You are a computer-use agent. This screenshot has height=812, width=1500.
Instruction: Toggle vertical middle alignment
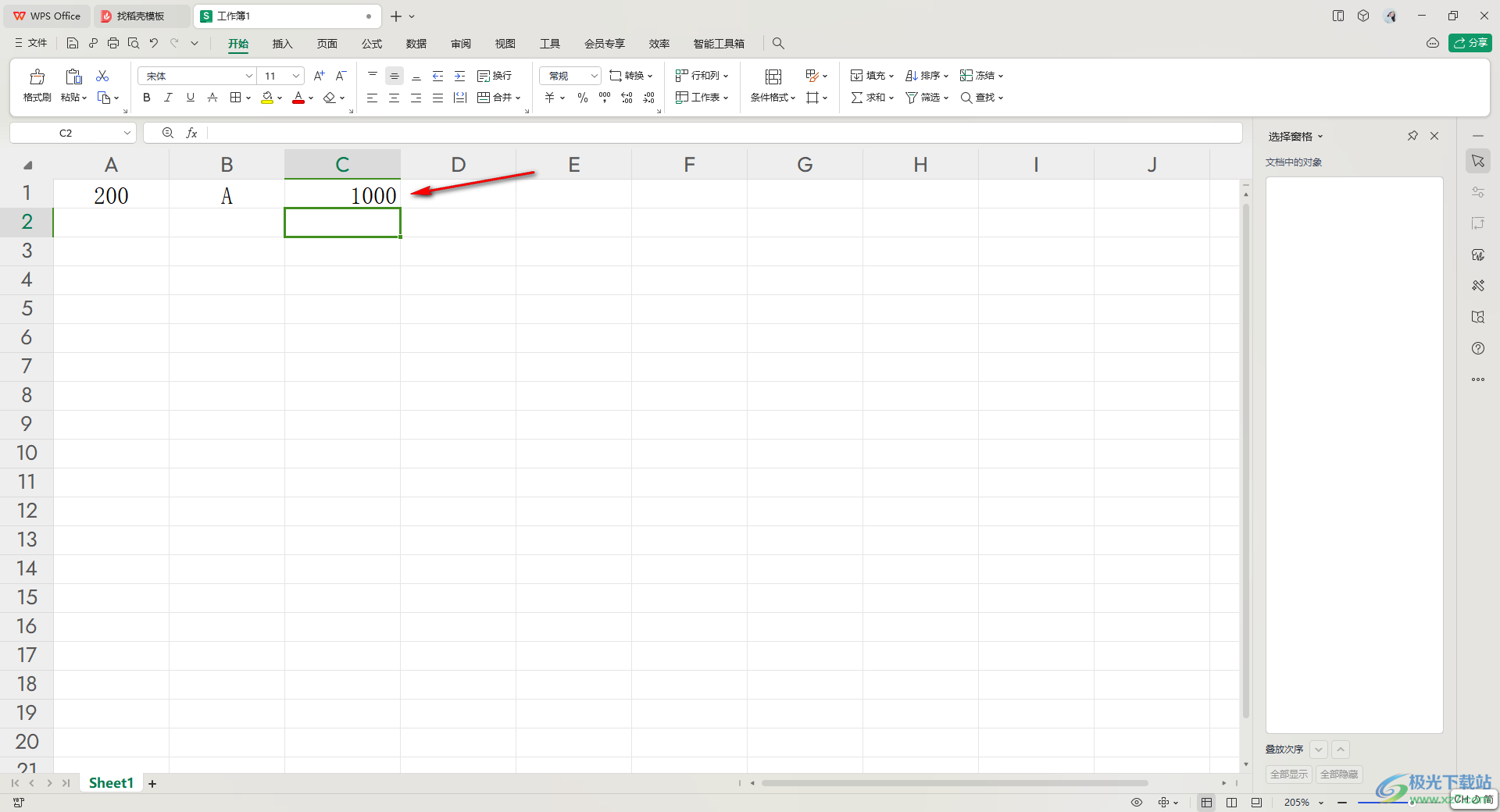395,76
